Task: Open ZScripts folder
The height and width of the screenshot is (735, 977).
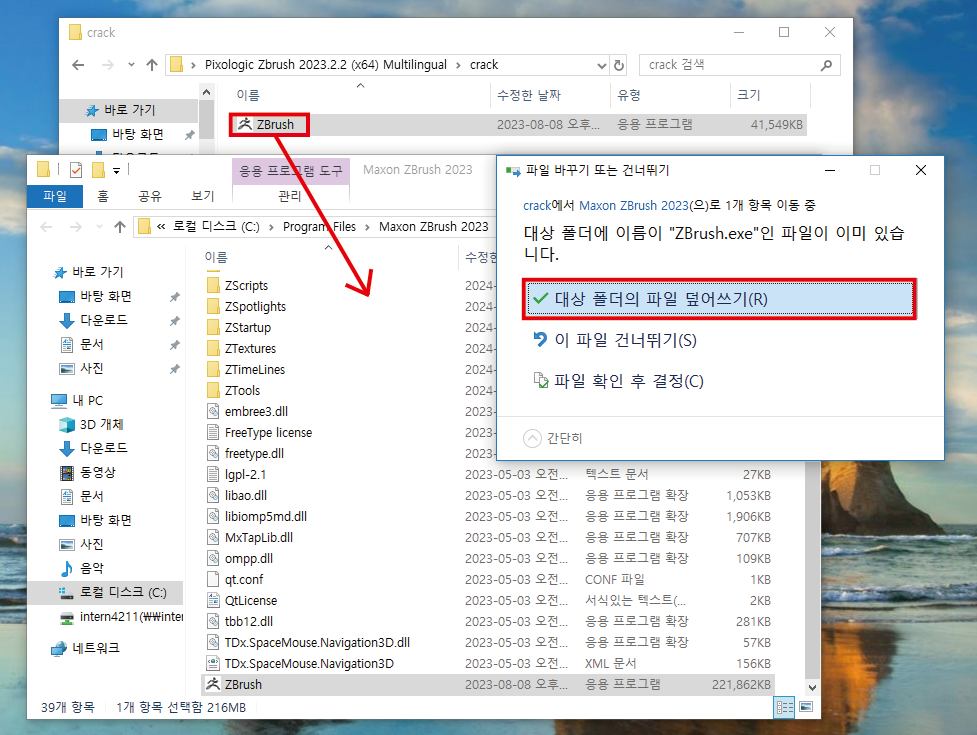Action: [246, 285]
